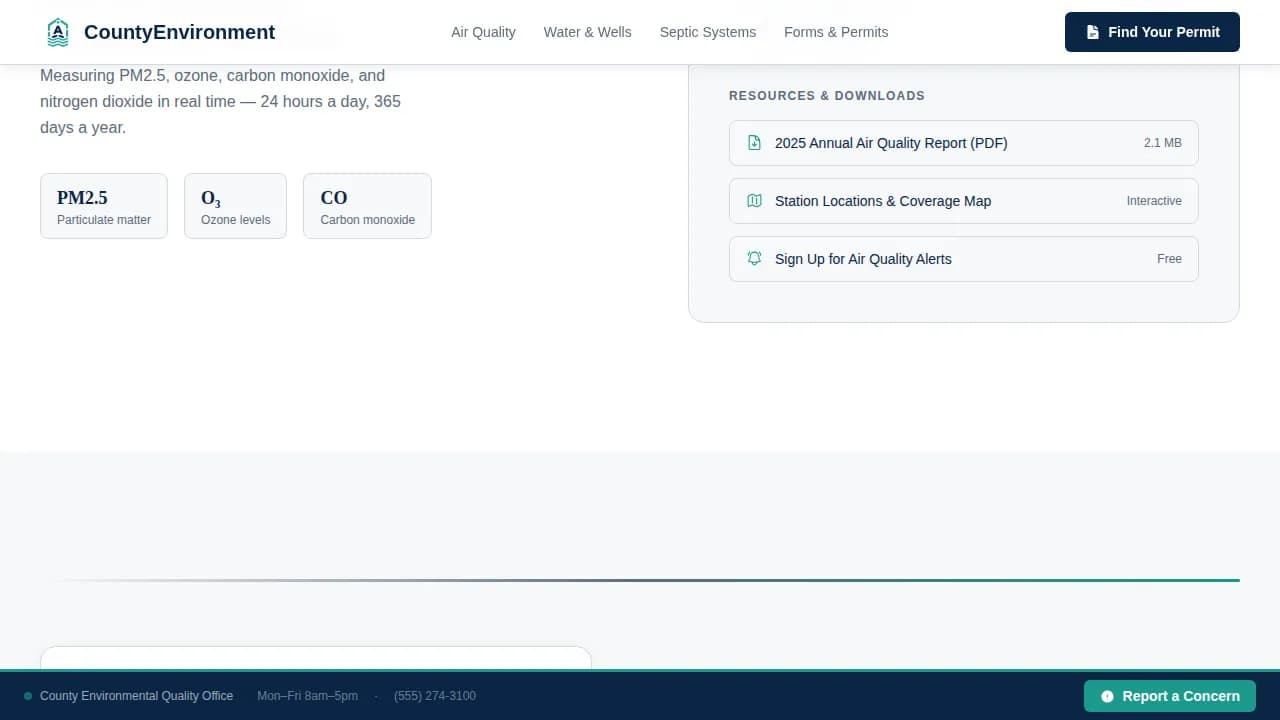
Task: Click the Interactive label
Action: [1154, 201]
